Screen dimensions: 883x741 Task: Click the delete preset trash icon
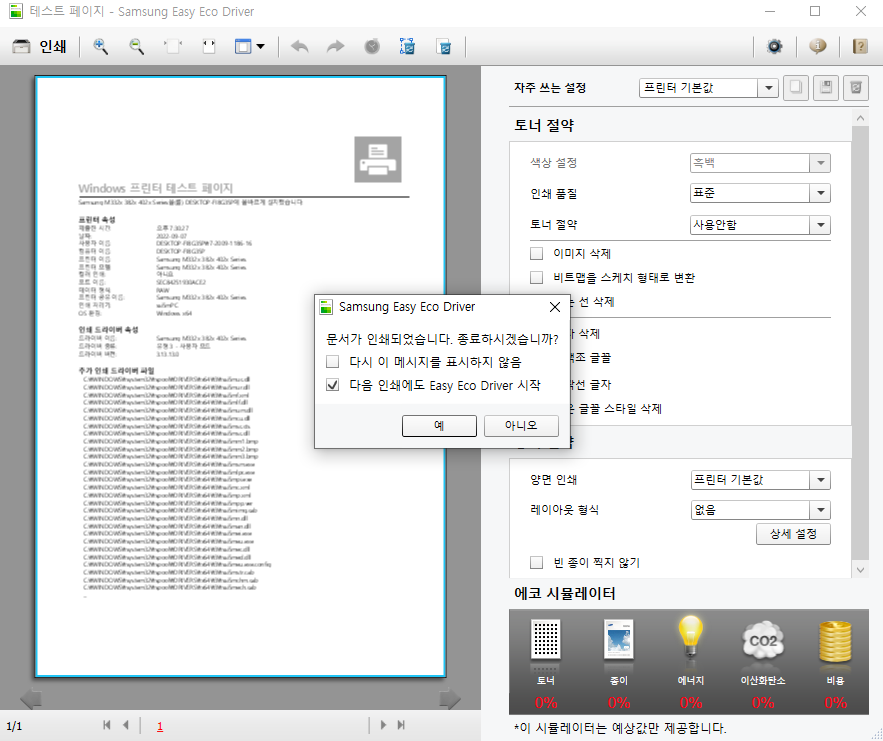855,88
